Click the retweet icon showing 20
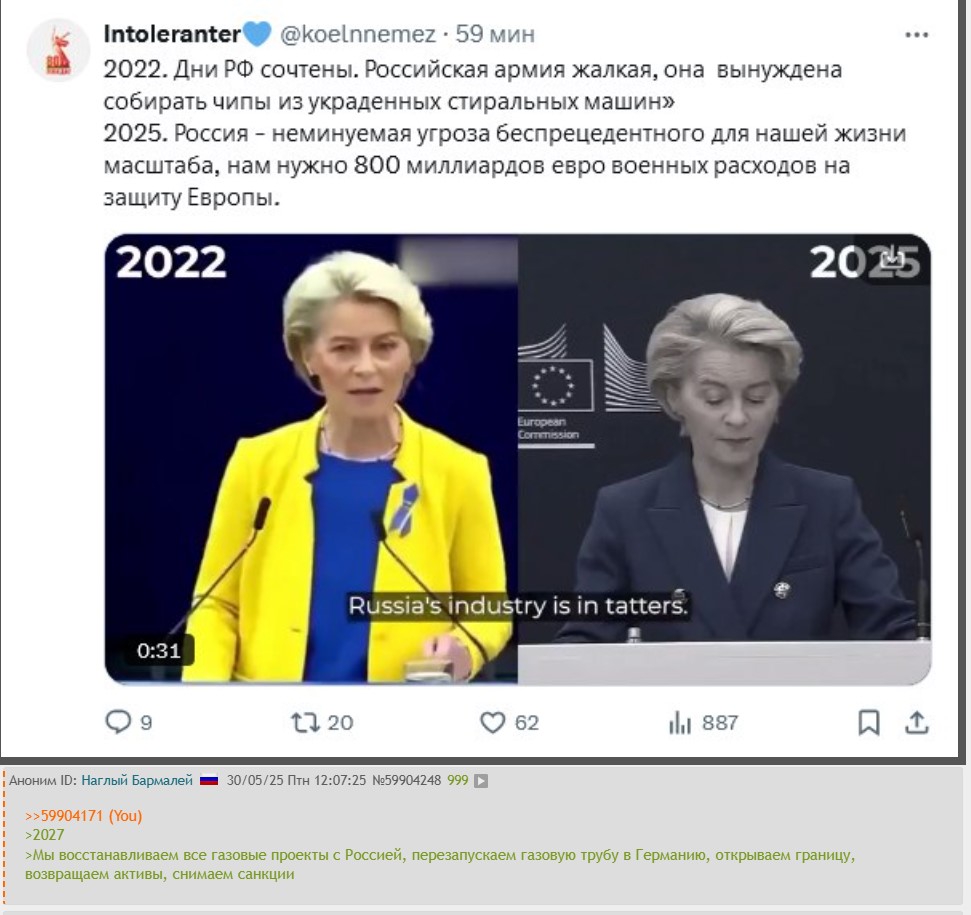 (305, 722)
